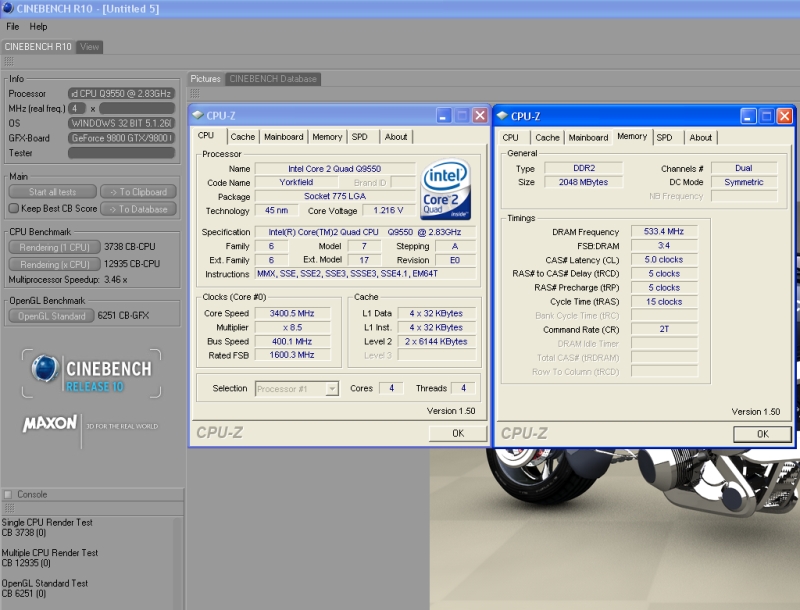Switch to the View tab
The image size is (800, 610).
pos(89,47)
